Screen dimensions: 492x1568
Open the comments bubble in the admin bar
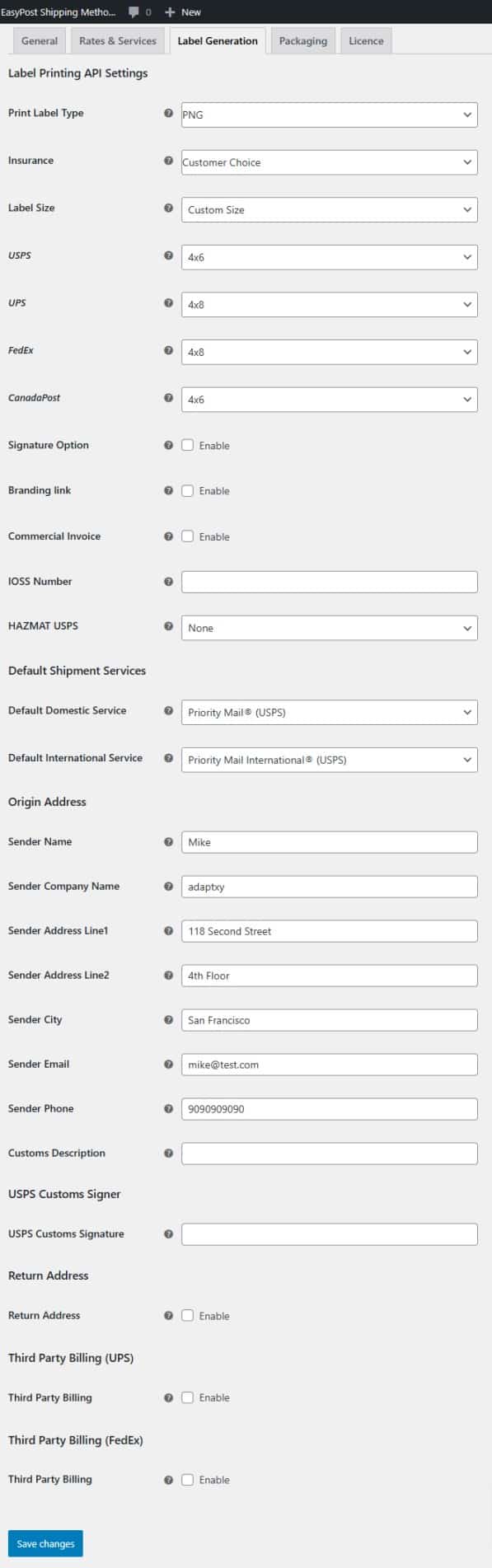[x=133, y=12]
